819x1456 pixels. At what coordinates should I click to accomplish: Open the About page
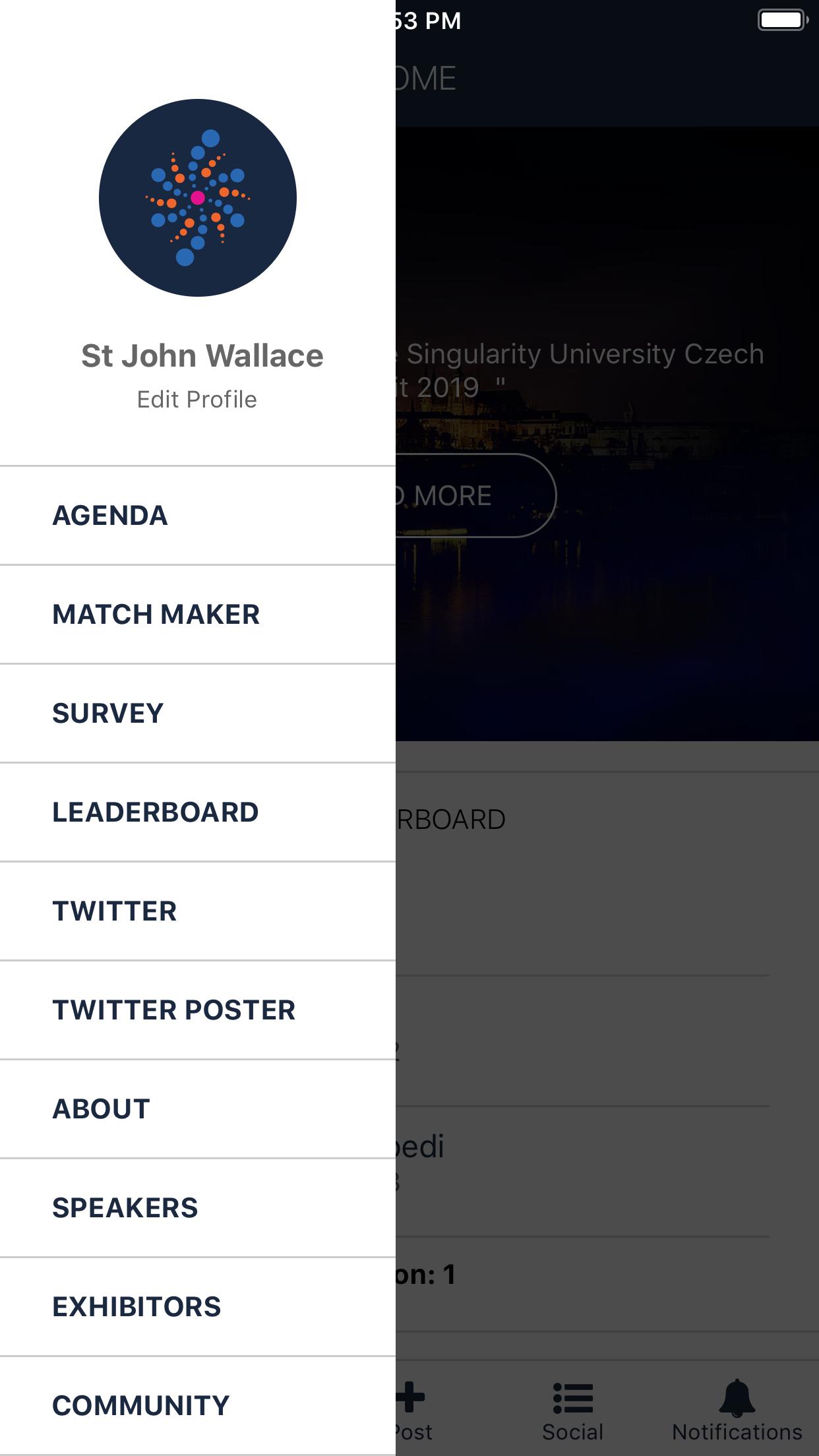[x=102, y=1109]
